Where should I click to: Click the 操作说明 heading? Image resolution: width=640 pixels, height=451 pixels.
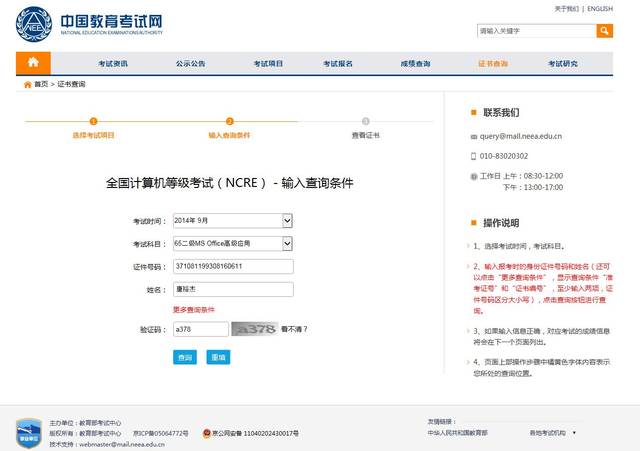click(501, 223)
